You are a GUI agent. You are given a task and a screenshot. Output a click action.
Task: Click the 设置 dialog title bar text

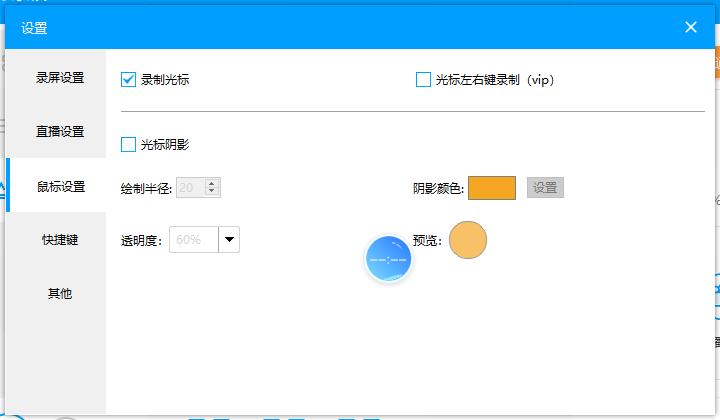(34, 28)
